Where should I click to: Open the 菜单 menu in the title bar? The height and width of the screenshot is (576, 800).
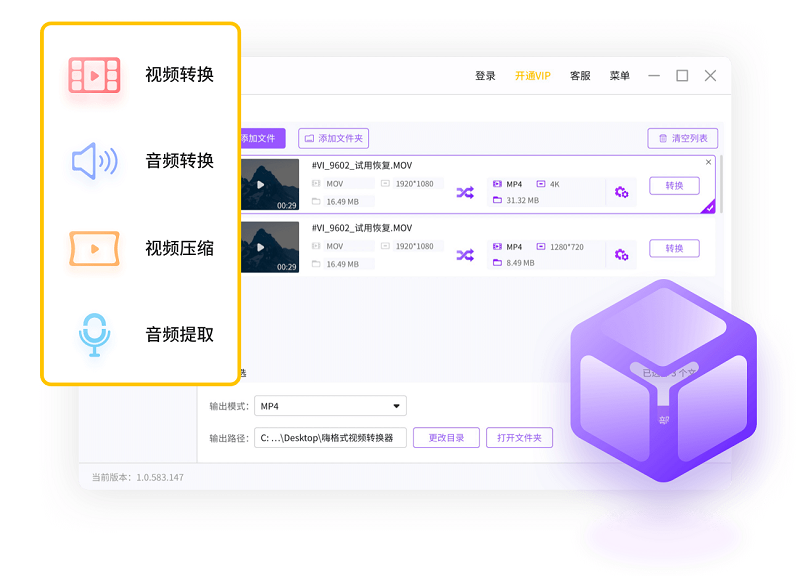point(619,75)
